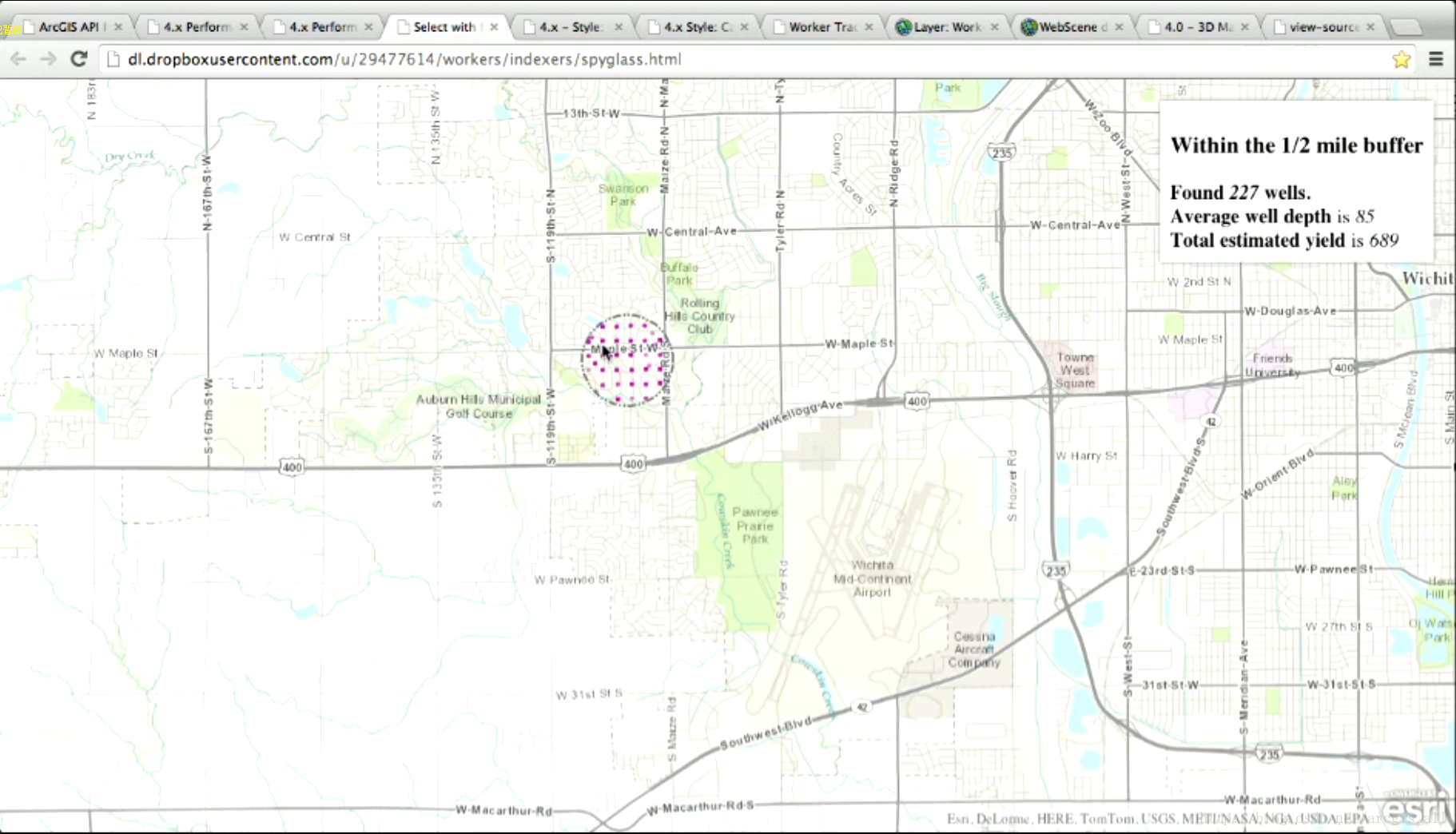Click the Buffalo Park label
Viewport: 1456px width, 834px height.
tap(679, 274)
